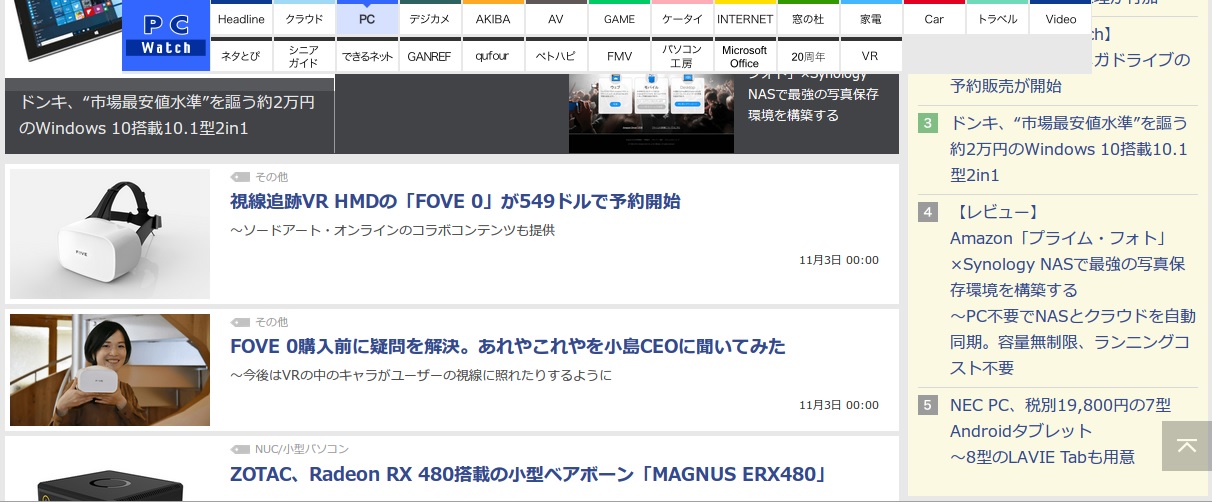
Task: Open the qufour link
Action: click(493, 56)
